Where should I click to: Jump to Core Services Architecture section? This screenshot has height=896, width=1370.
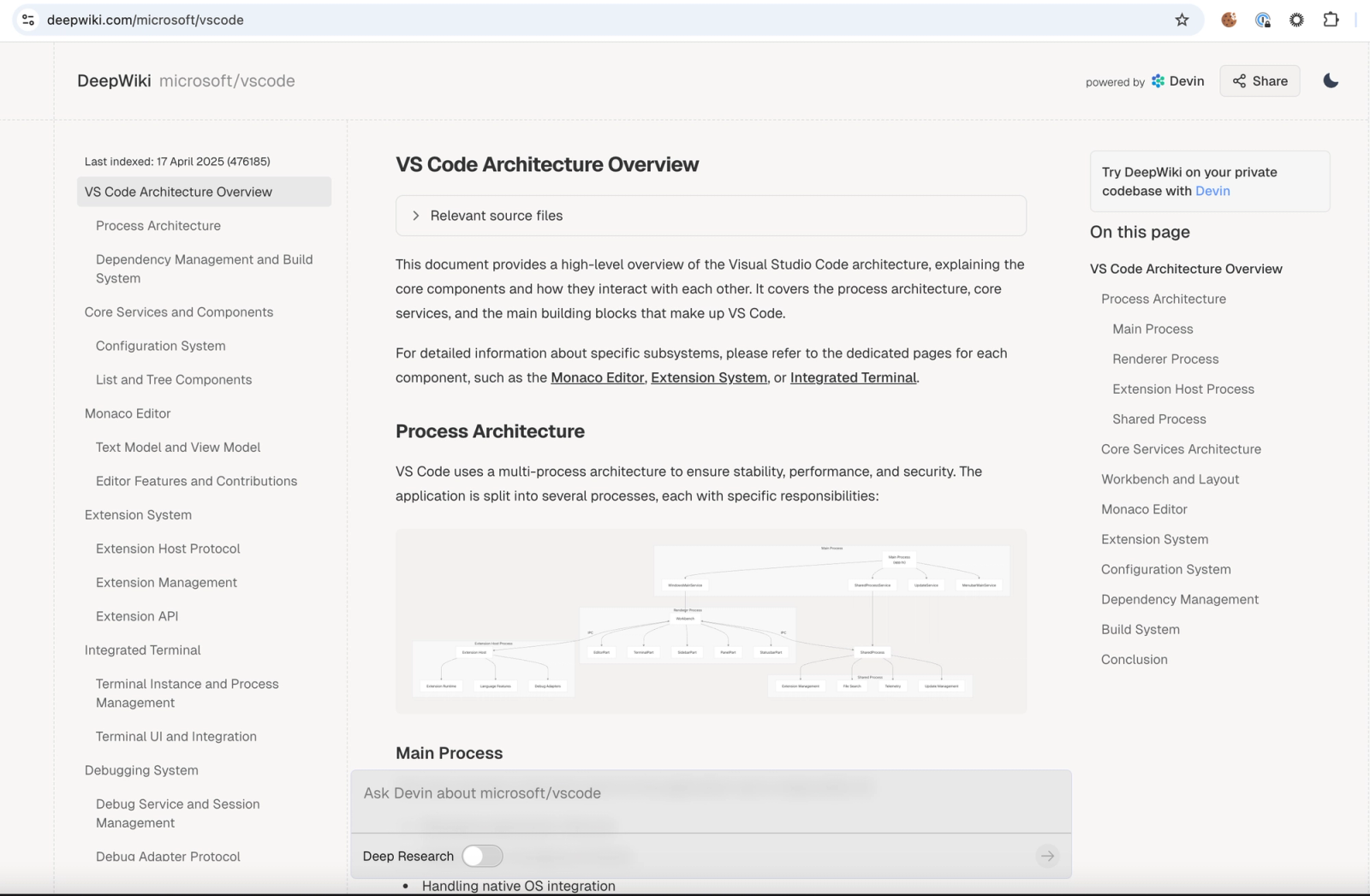pos(1181,449)
